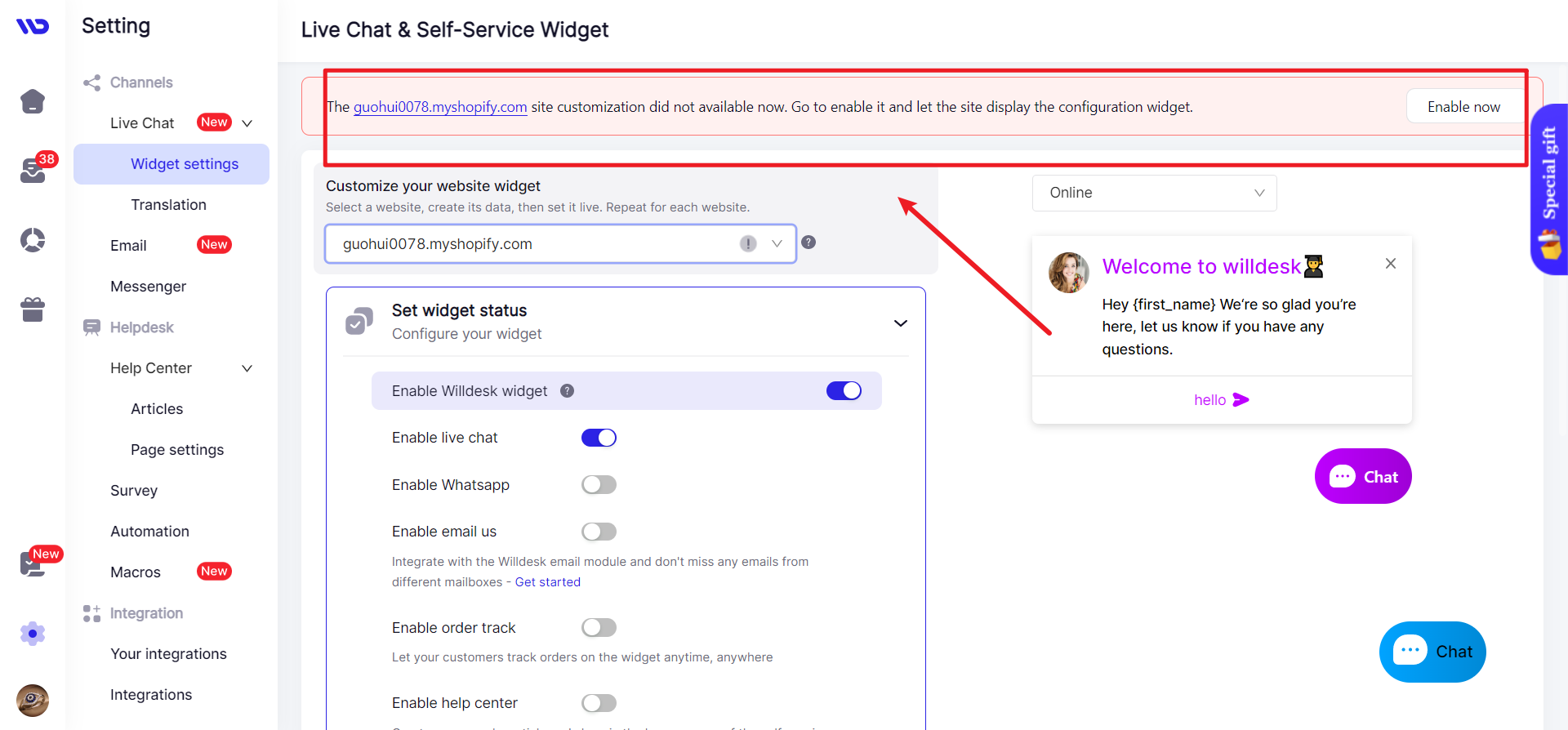Open the analytics chart icon in rail
This screenshot has width=1568, height=730.
pos(33,240)
